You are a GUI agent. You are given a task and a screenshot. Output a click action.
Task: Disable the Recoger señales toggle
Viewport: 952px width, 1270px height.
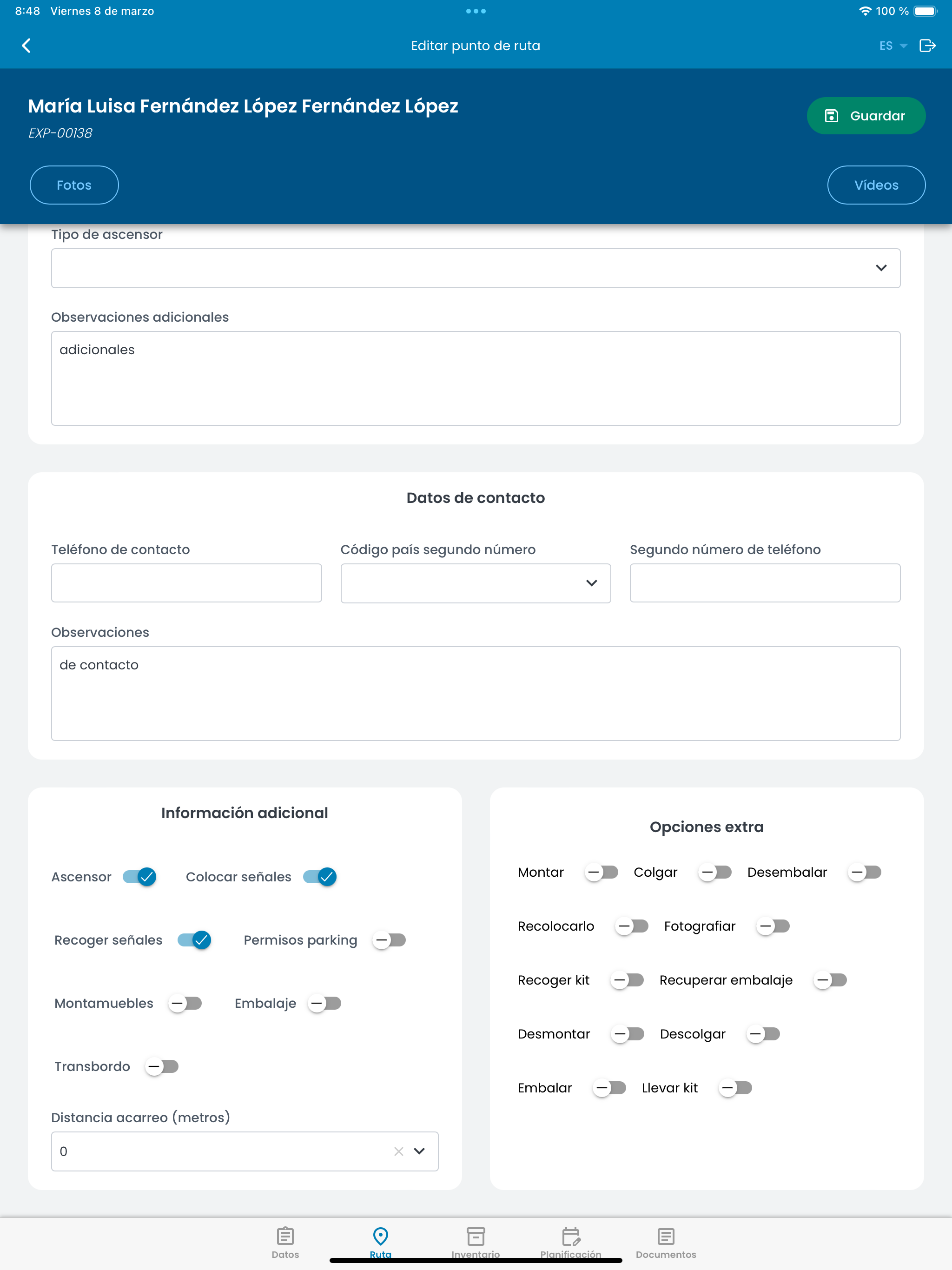click(x=194, y=940)
